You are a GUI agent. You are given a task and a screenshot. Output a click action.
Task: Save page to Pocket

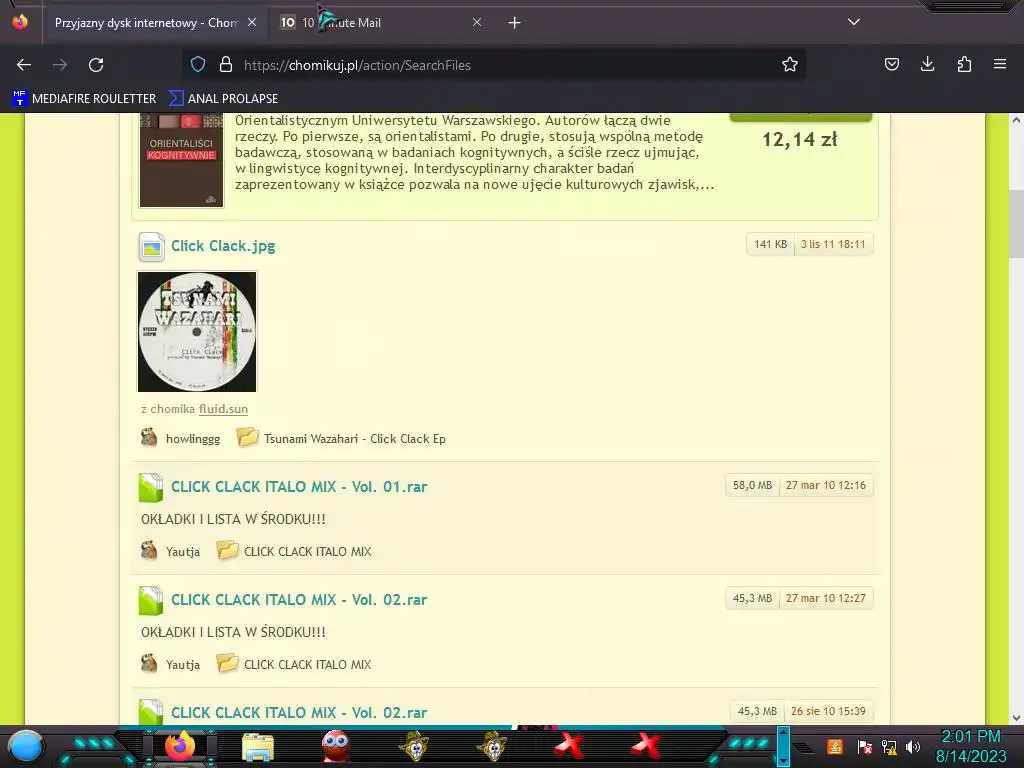[891, 65]
